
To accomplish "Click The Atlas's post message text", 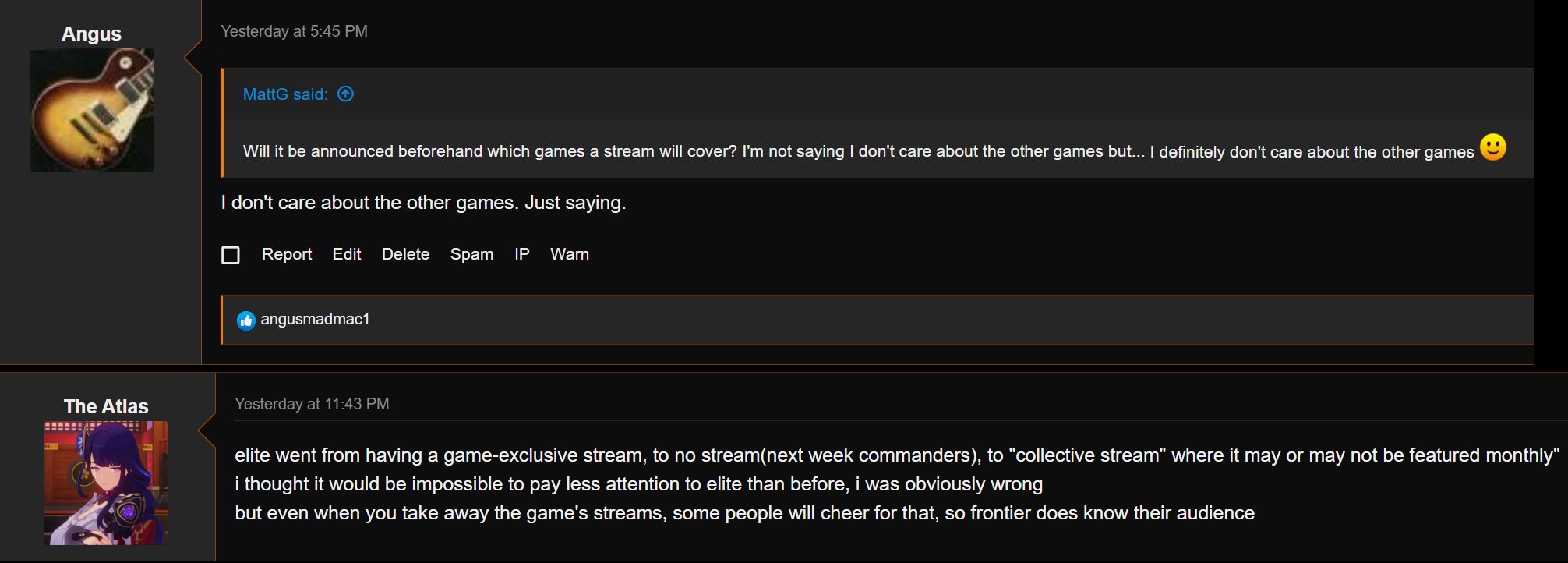I will pos(897,484).
